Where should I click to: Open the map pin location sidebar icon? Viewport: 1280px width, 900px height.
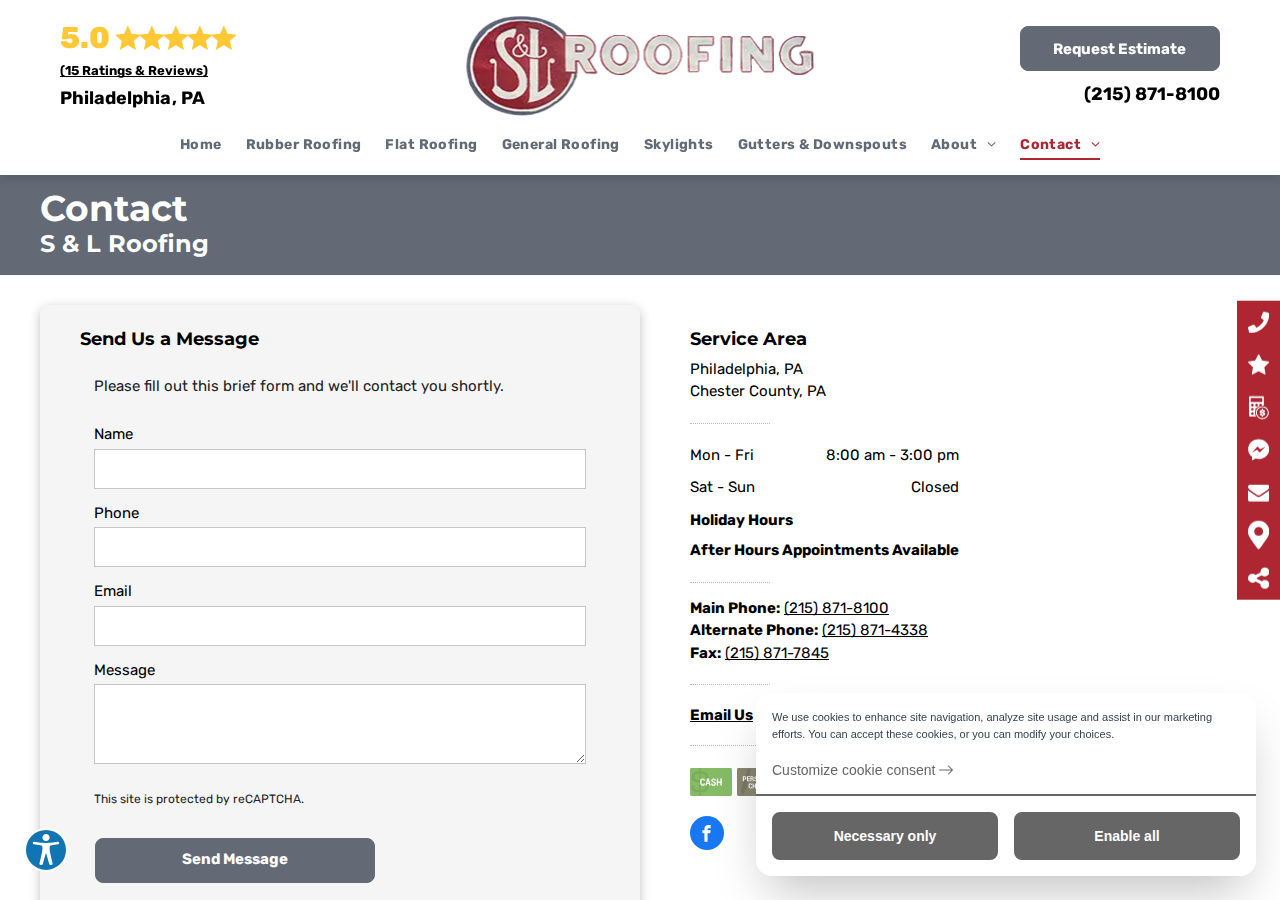tap(1258, 535)
